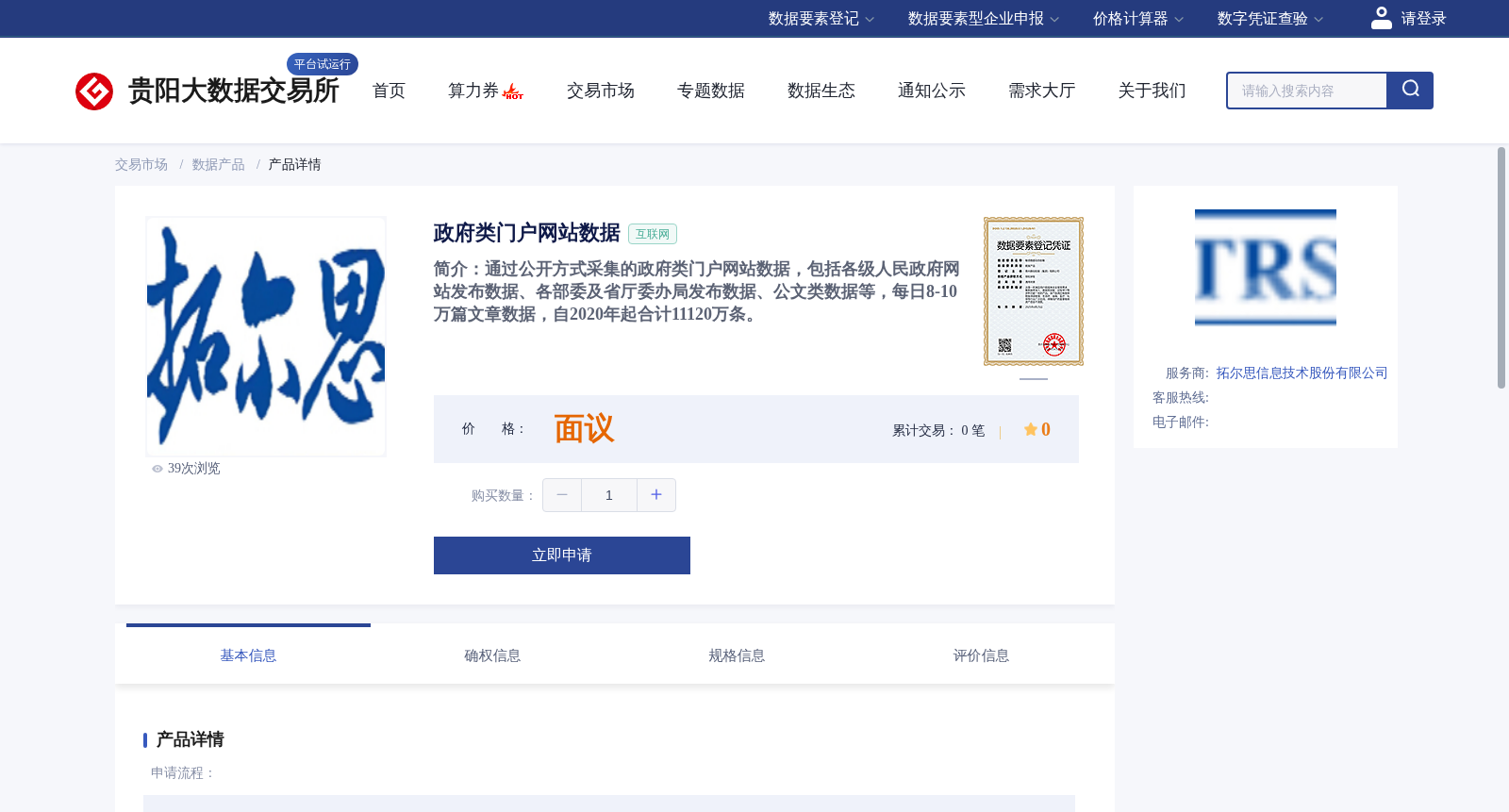Click the red Guiyang exchange logo icon
The image size is (1509, 812).
[x=94, y=91]
